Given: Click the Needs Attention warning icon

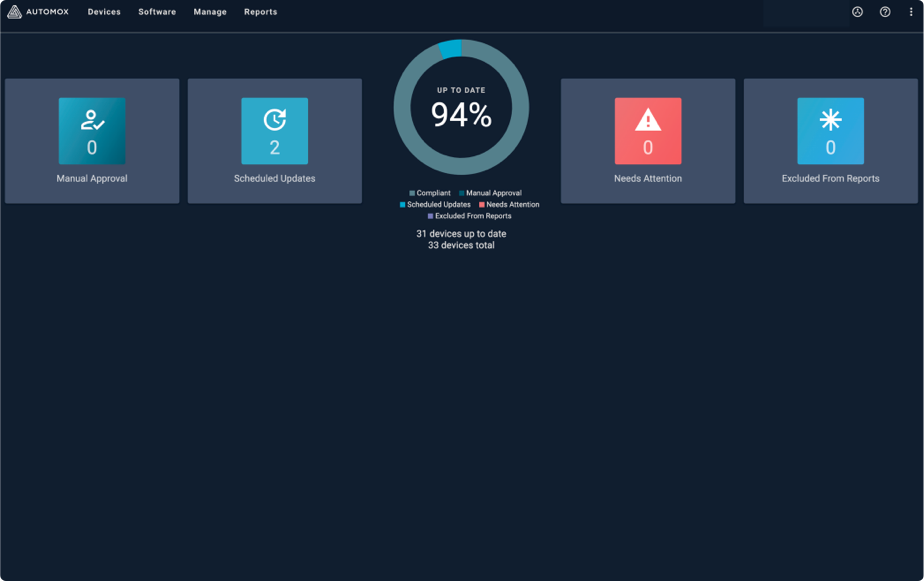Looking at the screenshot, I should pyautogui.click(x=647, y=120).
